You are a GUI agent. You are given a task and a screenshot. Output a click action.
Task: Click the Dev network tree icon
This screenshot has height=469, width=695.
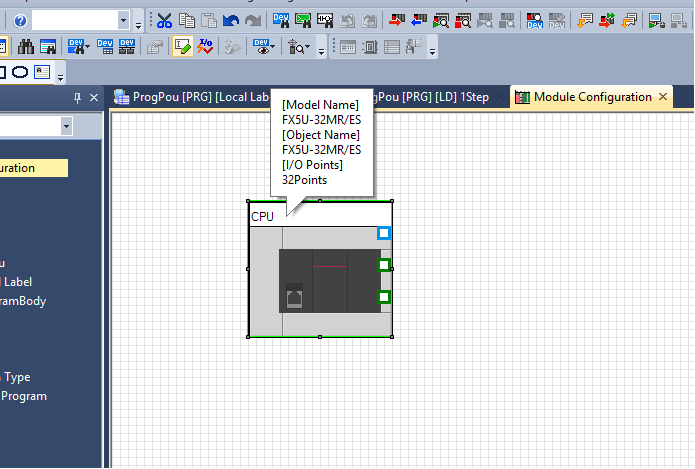click(127, 46)
